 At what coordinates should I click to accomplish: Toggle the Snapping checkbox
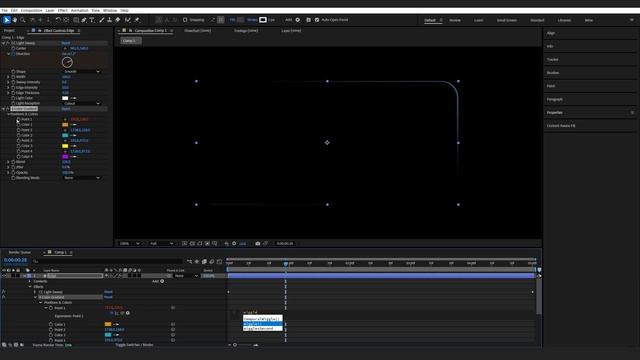185,20
